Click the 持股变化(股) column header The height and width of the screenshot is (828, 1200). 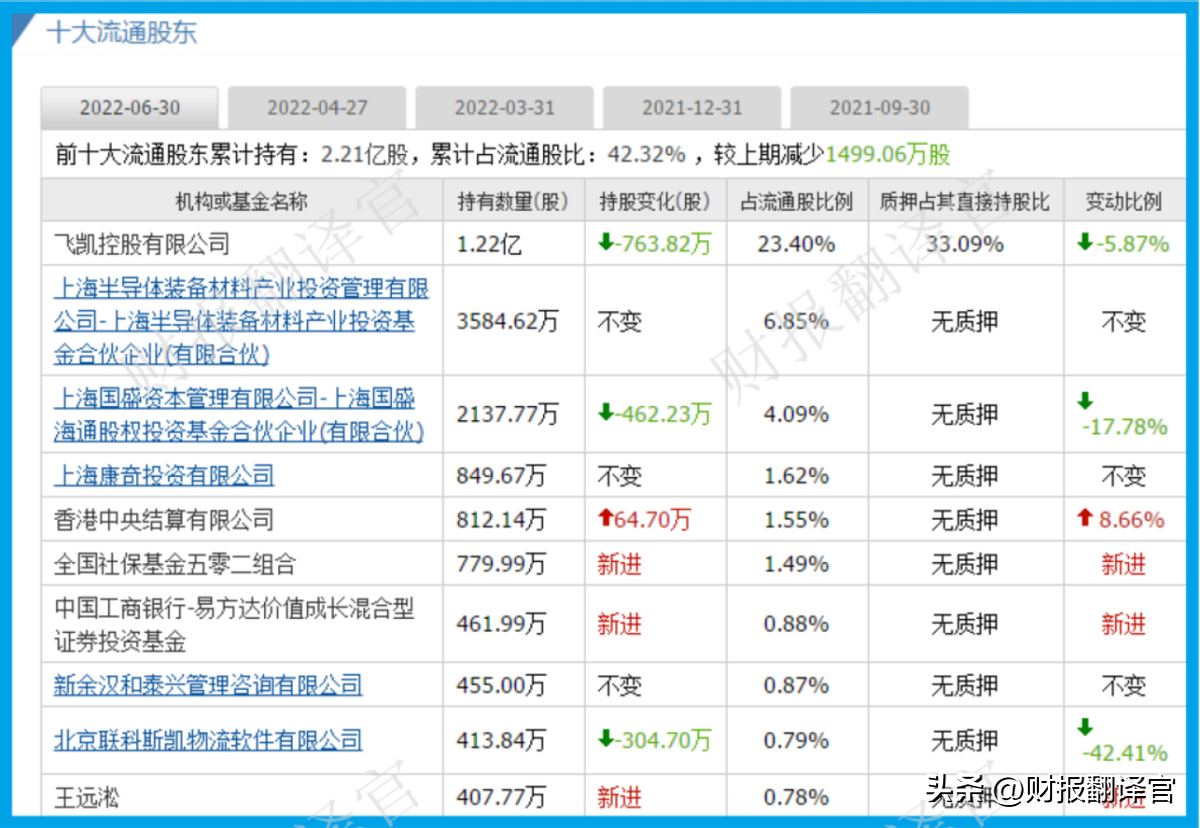[x=655, y=201]
